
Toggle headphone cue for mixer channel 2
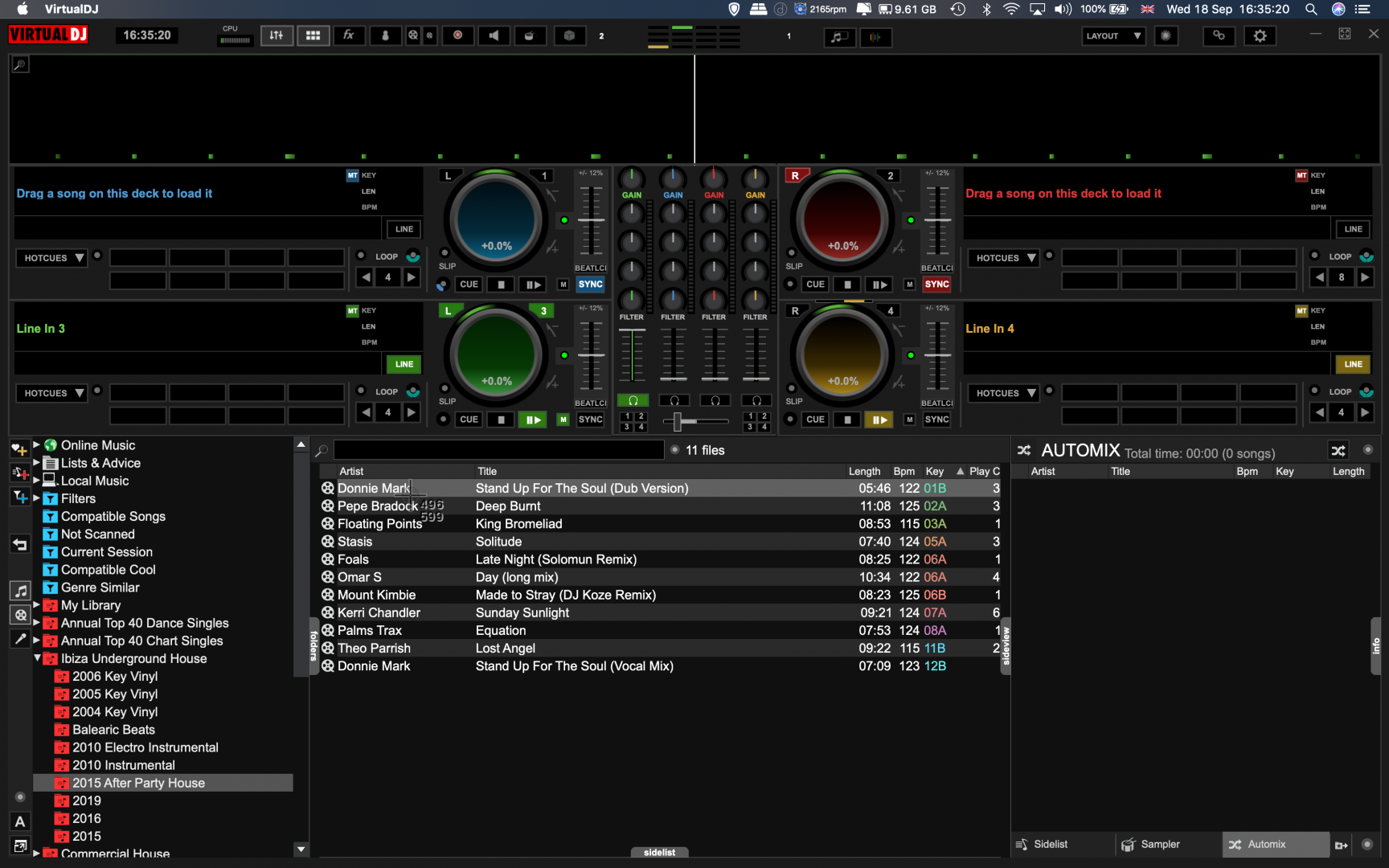(x=674, y=400)
